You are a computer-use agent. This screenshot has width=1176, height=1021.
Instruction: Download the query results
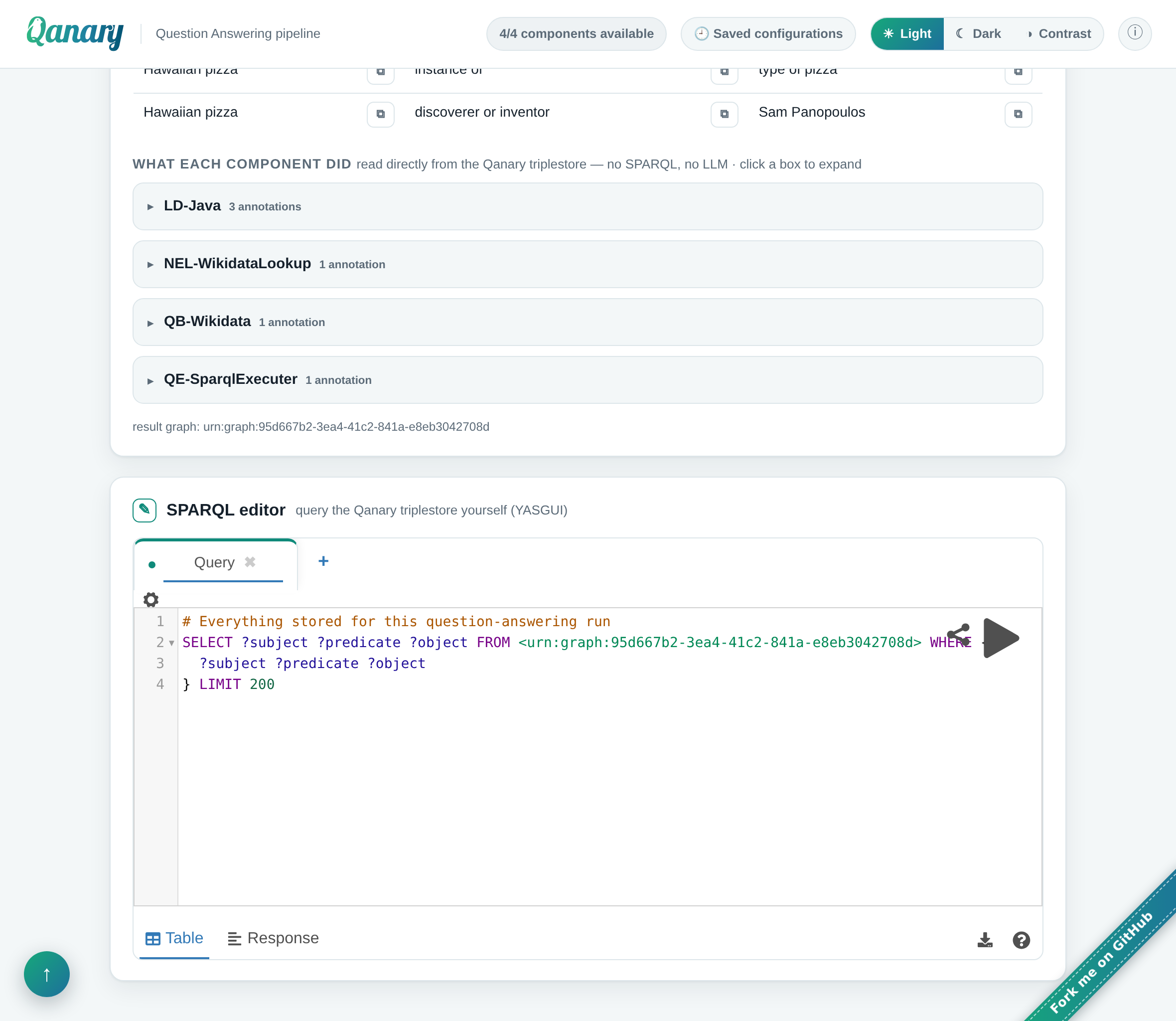[x=985, y=940]
